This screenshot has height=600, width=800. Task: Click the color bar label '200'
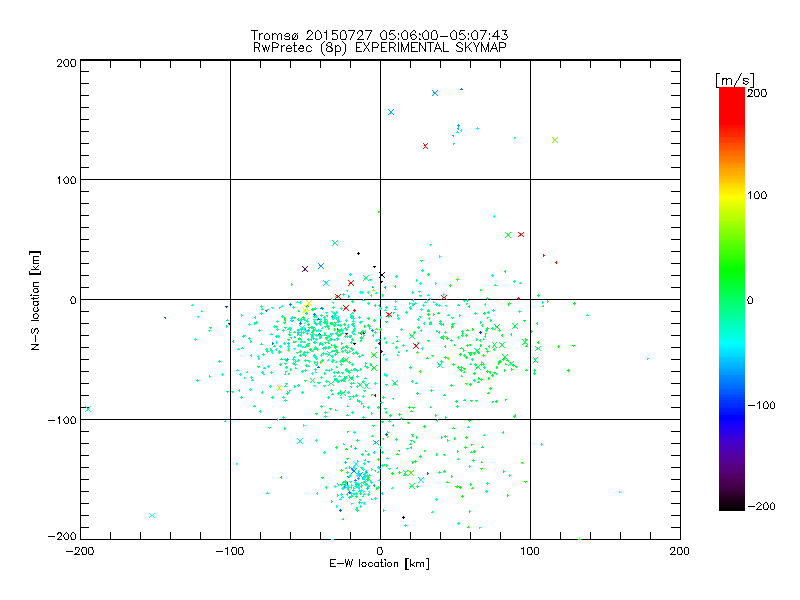pyautogui.click(x=757, y=93)
